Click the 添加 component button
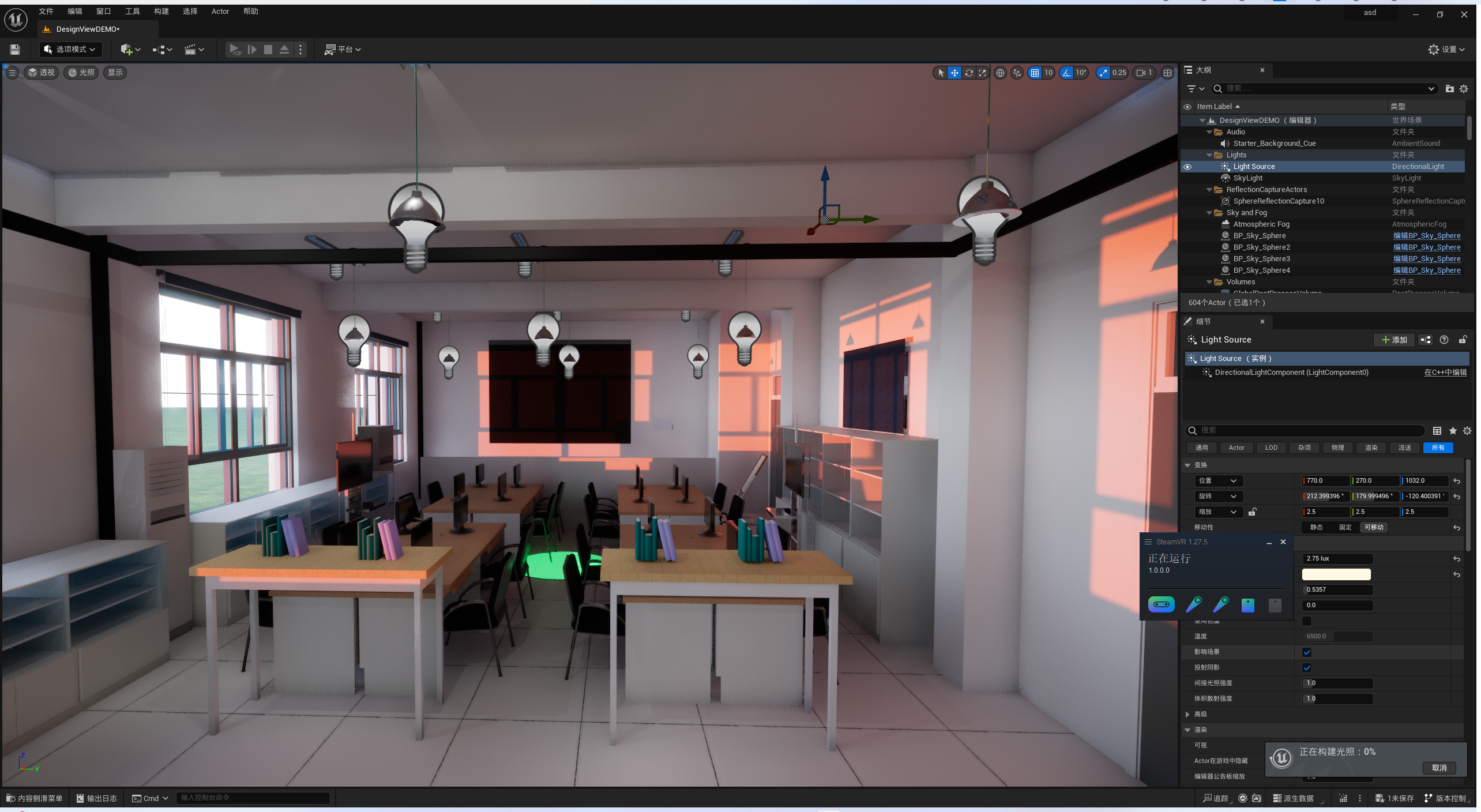Viewport: 1481px width, 812px height. [1394, 340]
